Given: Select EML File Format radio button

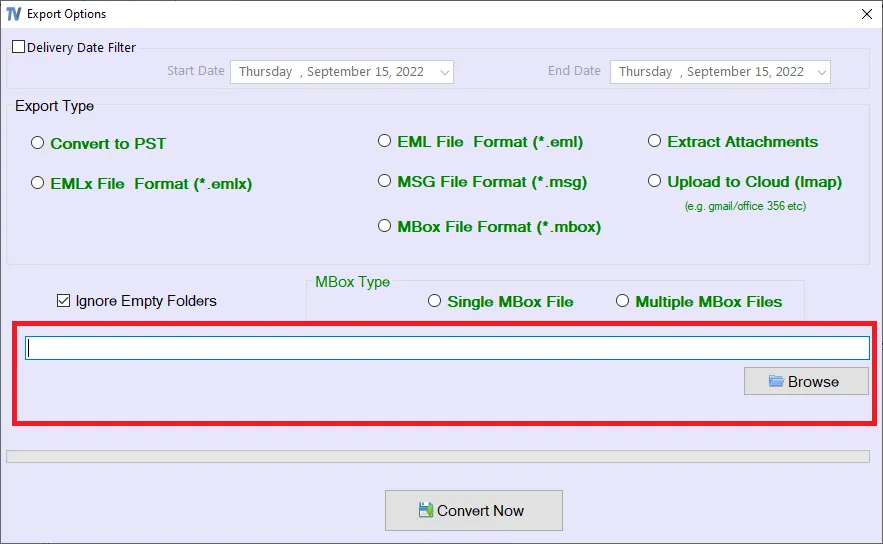Looking at the screenshot, I should click(x=384, y=141).
